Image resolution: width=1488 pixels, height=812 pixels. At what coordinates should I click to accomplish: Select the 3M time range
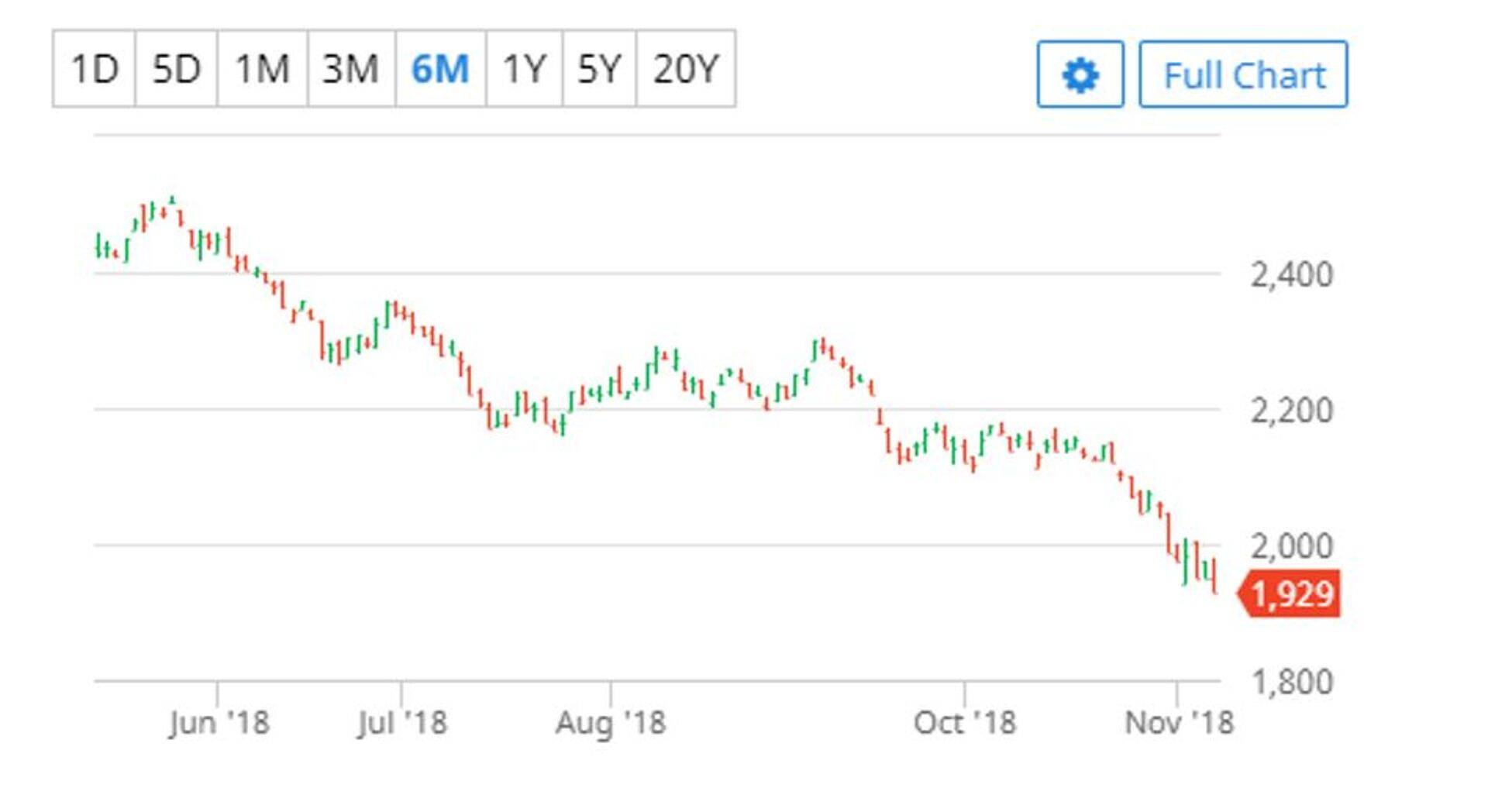click(x=350, y=69)
